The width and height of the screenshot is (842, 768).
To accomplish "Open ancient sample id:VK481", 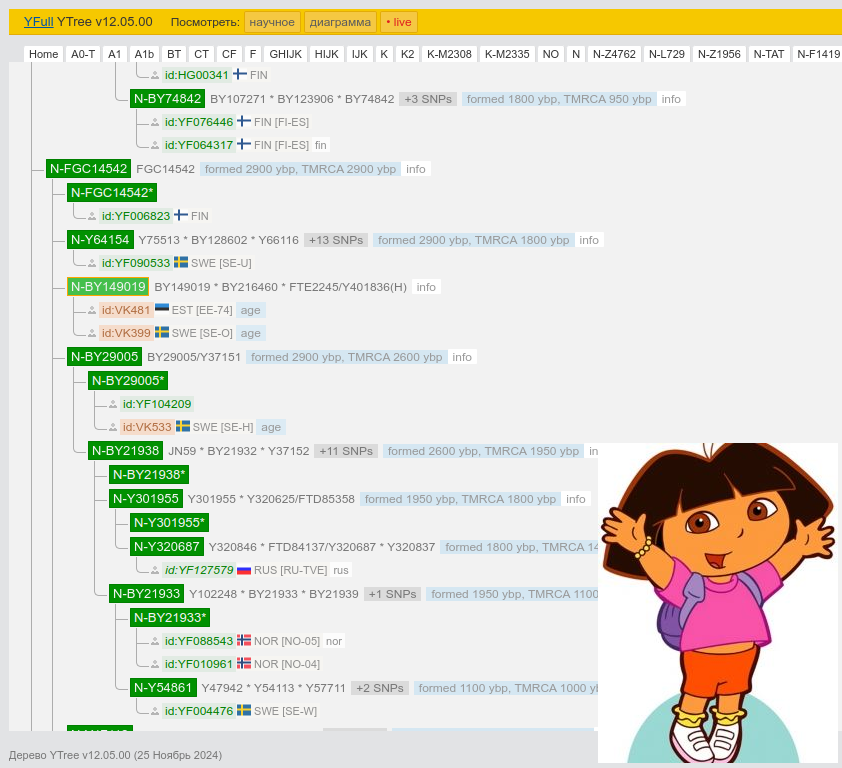I will [126, 310].
